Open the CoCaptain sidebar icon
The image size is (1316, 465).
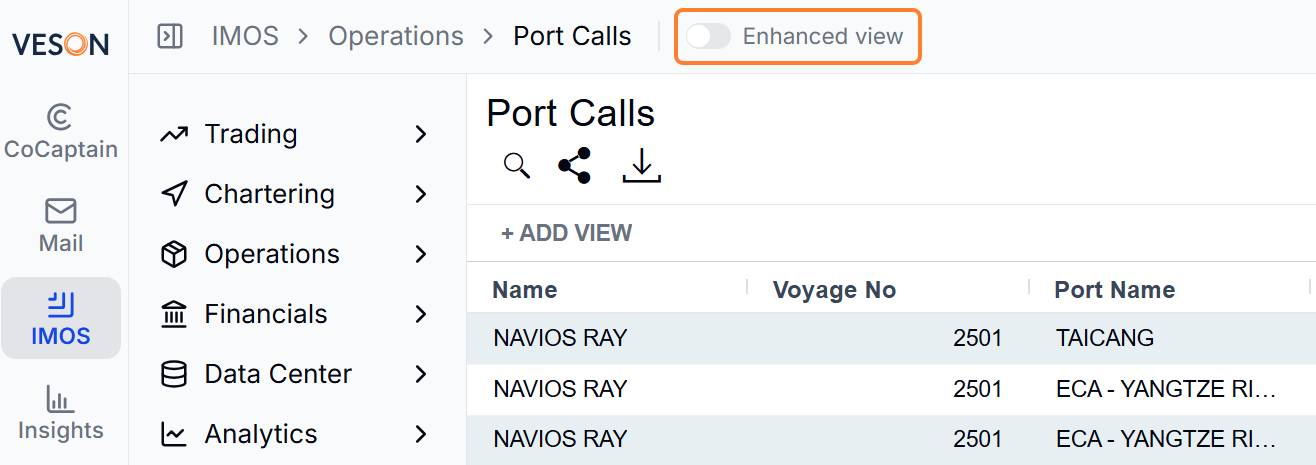(60, 117)
